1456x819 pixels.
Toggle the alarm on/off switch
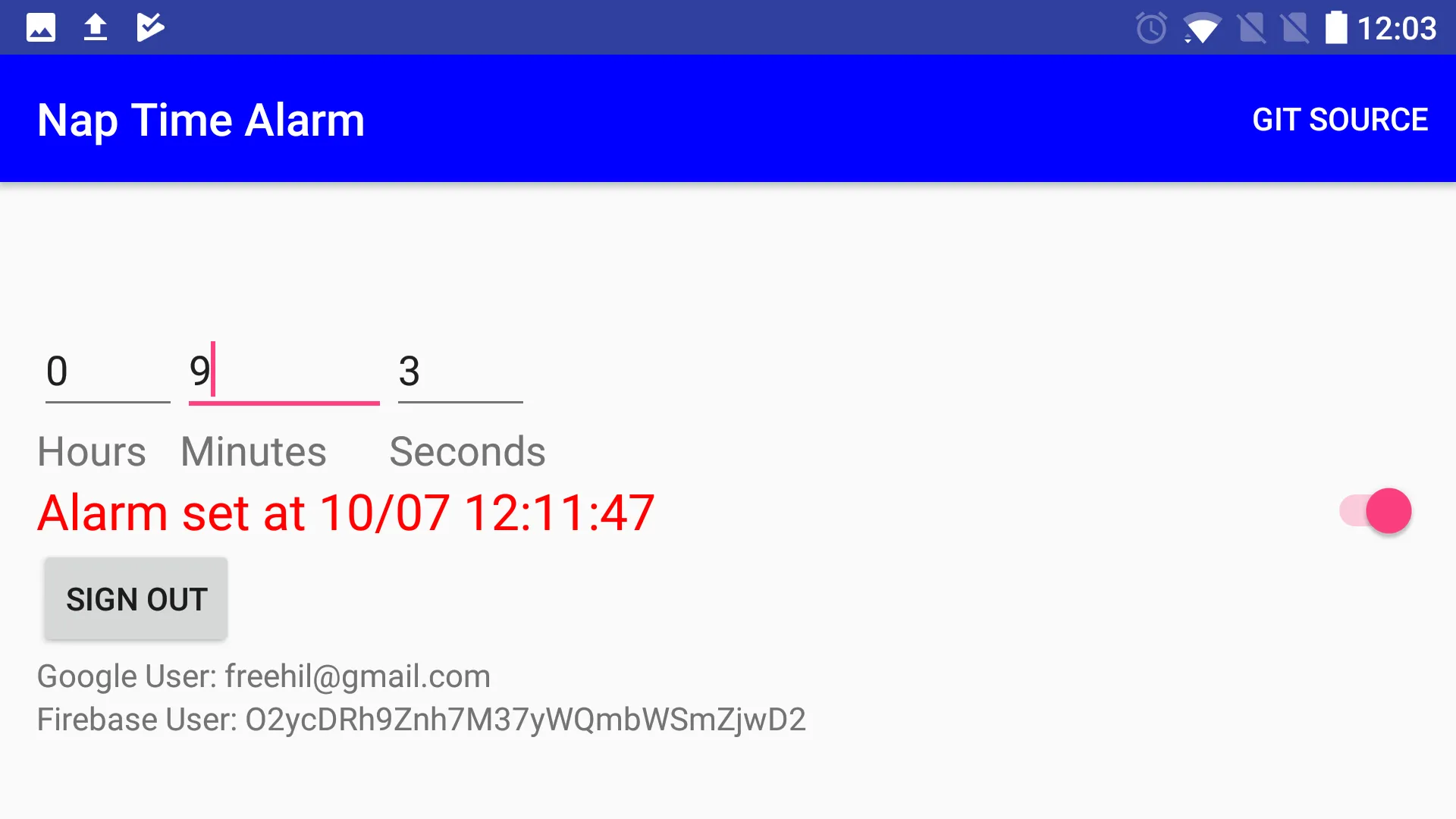tap(1378, 510)
